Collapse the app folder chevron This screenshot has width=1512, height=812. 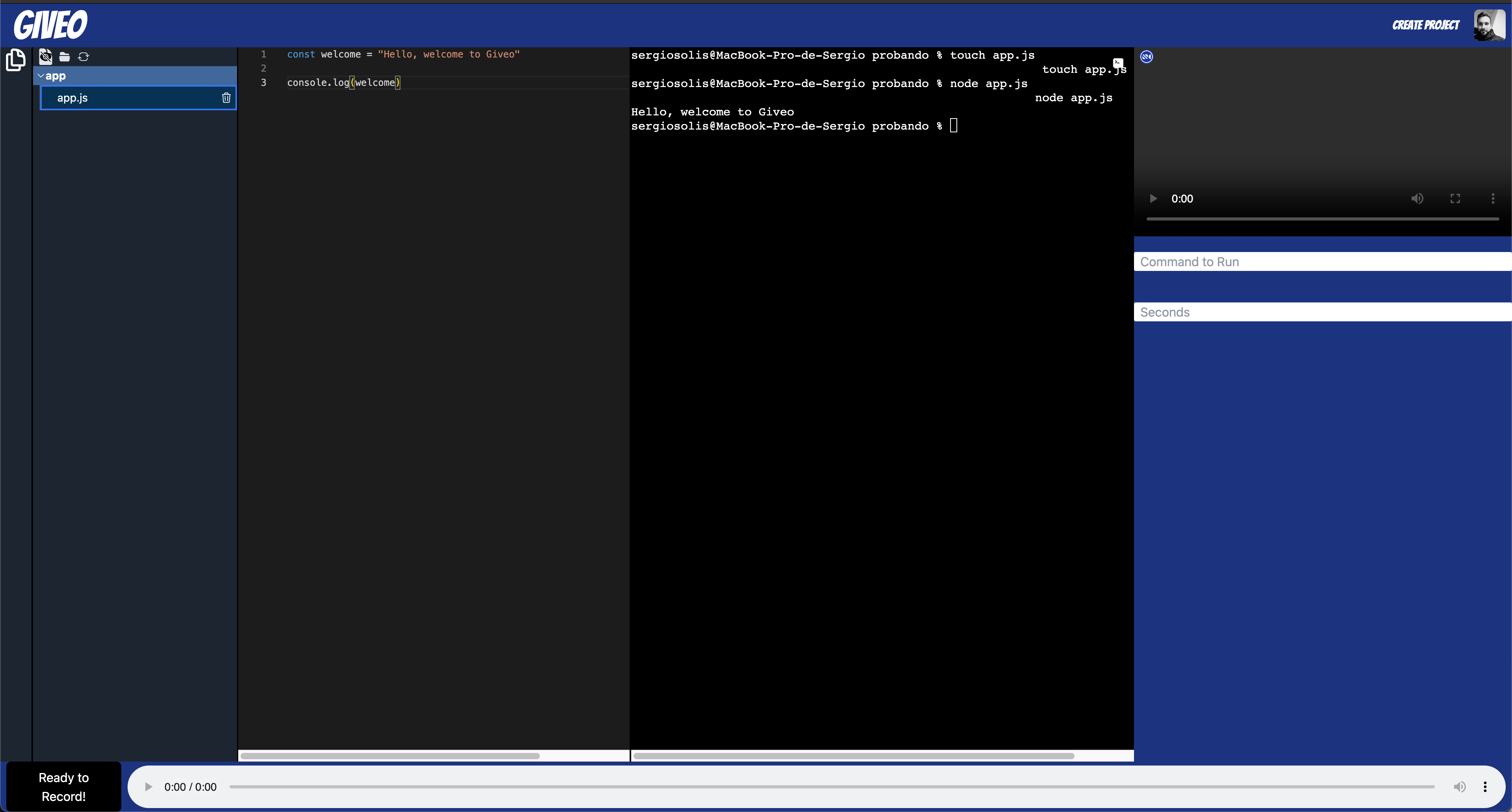[41, 76]
